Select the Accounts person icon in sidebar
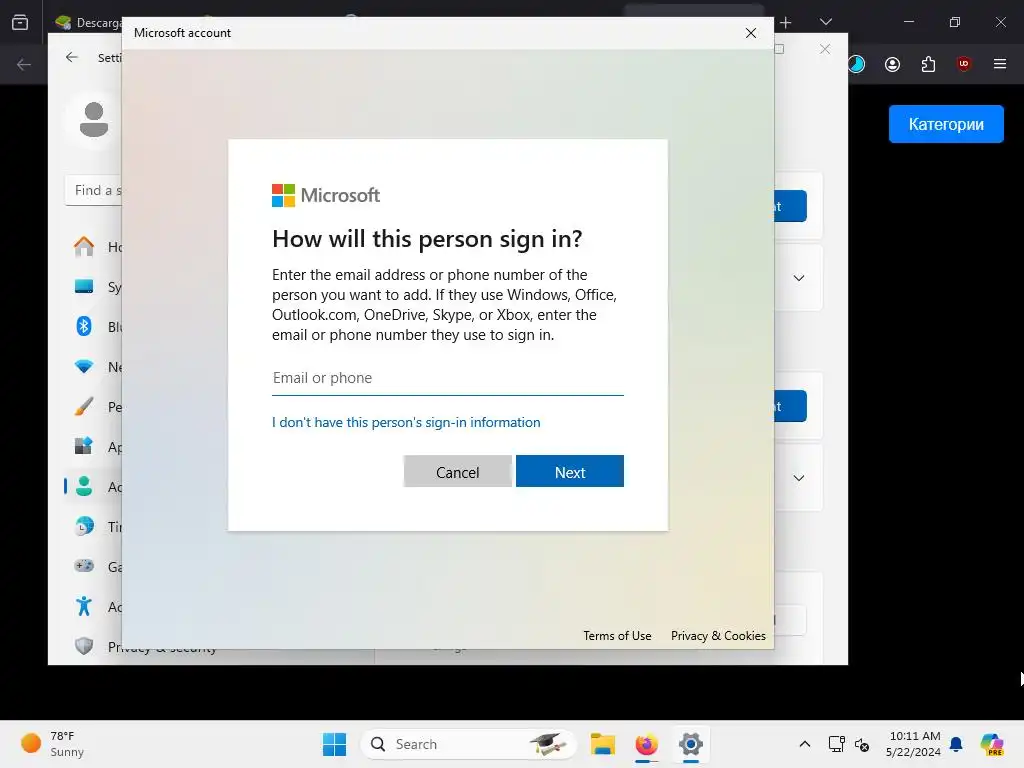1024x768 pixels. pyautogui.click(x=84, y=486)
